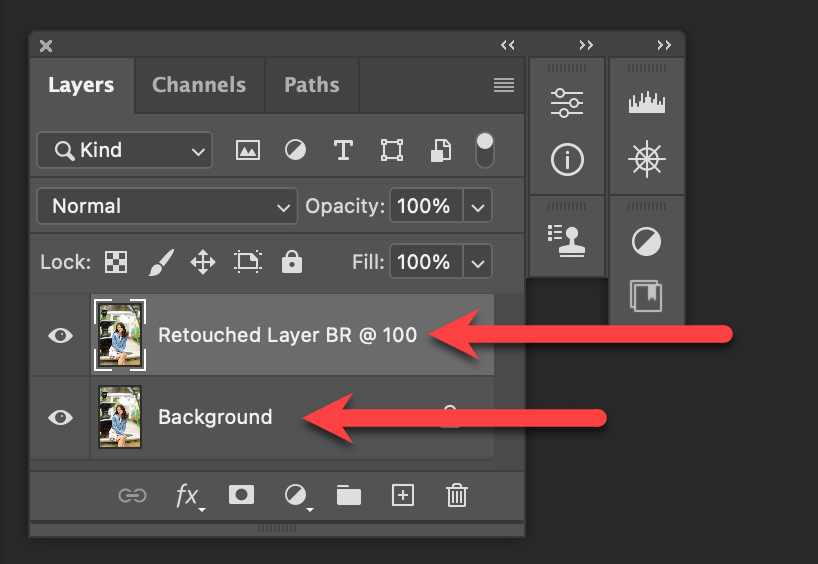Hide the Background layer
The image size is (818, 564).
pyautogui.click(x=61, y=417)
